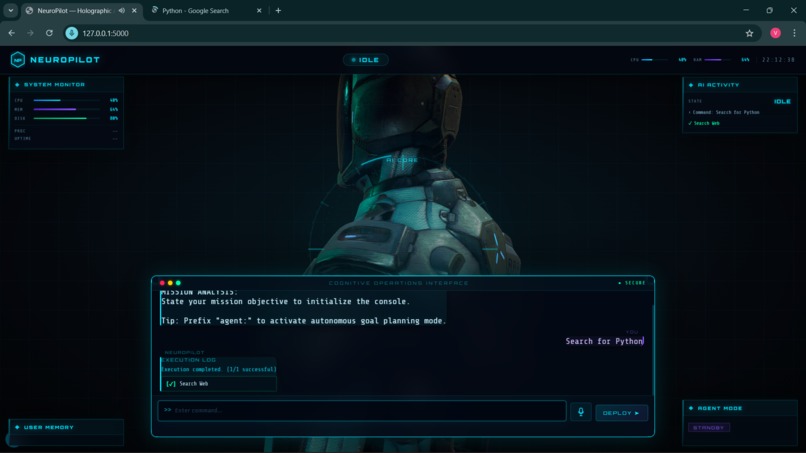
Task: Open Chrome's three-dot menu
Action: click(794, 33)
